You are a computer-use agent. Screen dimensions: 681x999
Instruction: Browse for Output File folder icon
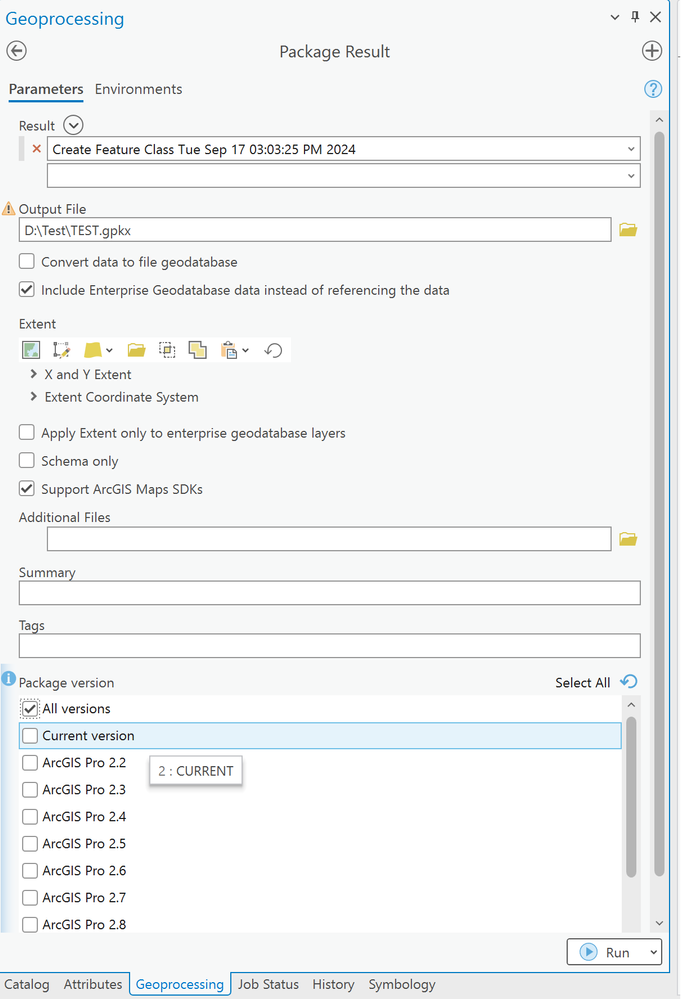[628, 230]
